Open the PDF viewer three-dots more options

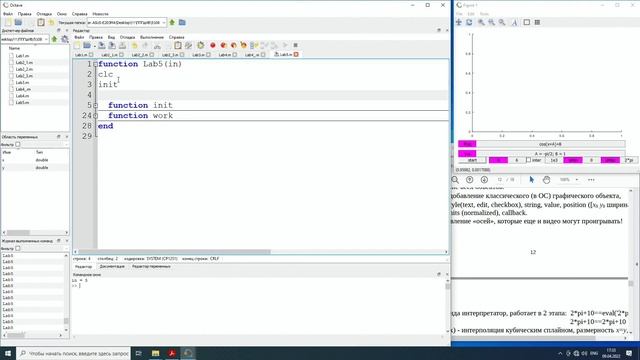[x=591, y=180]
